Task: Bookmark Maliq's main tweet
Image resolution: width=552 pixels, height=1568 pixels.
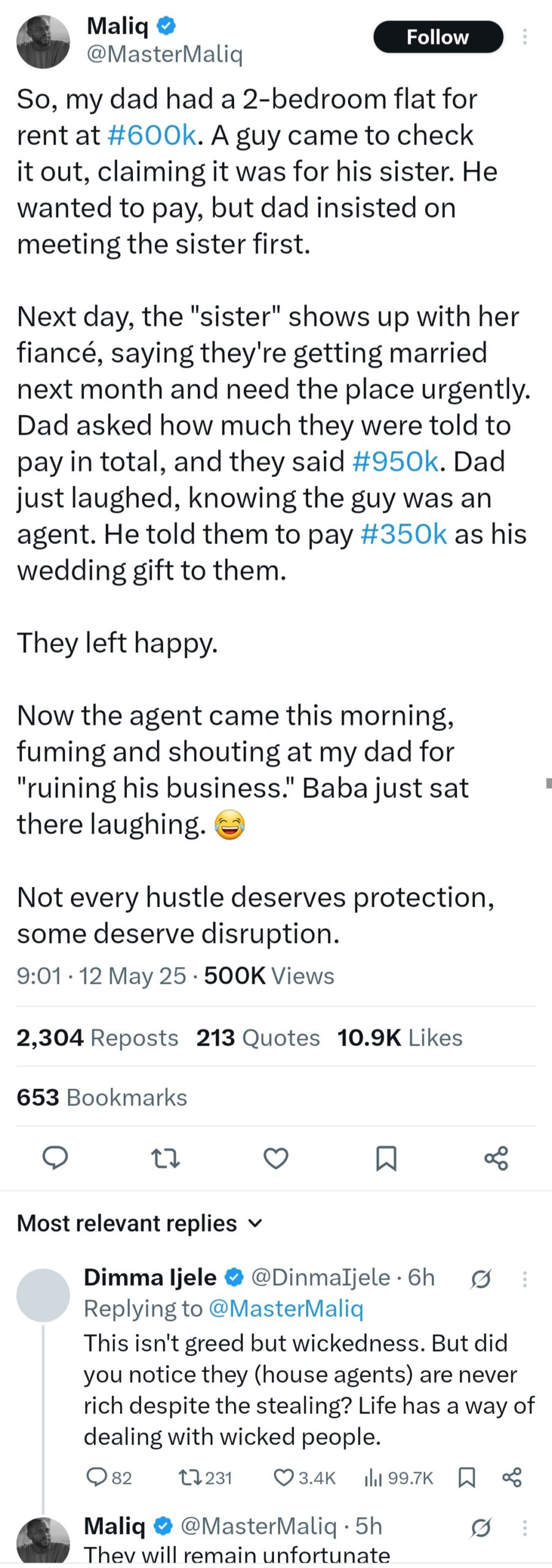Action: tap(386, 1158)
